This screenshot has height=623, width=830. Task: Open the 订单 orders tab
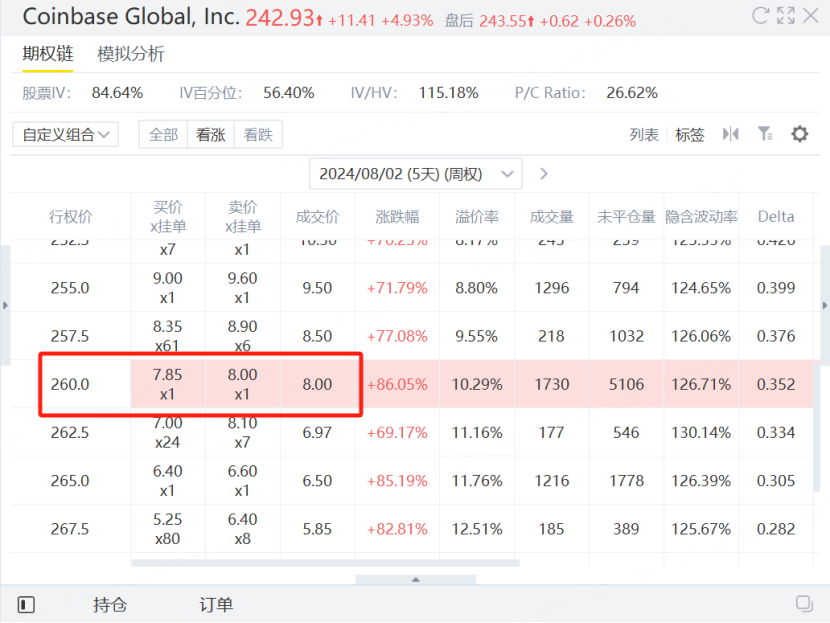[x=216, y=604]
